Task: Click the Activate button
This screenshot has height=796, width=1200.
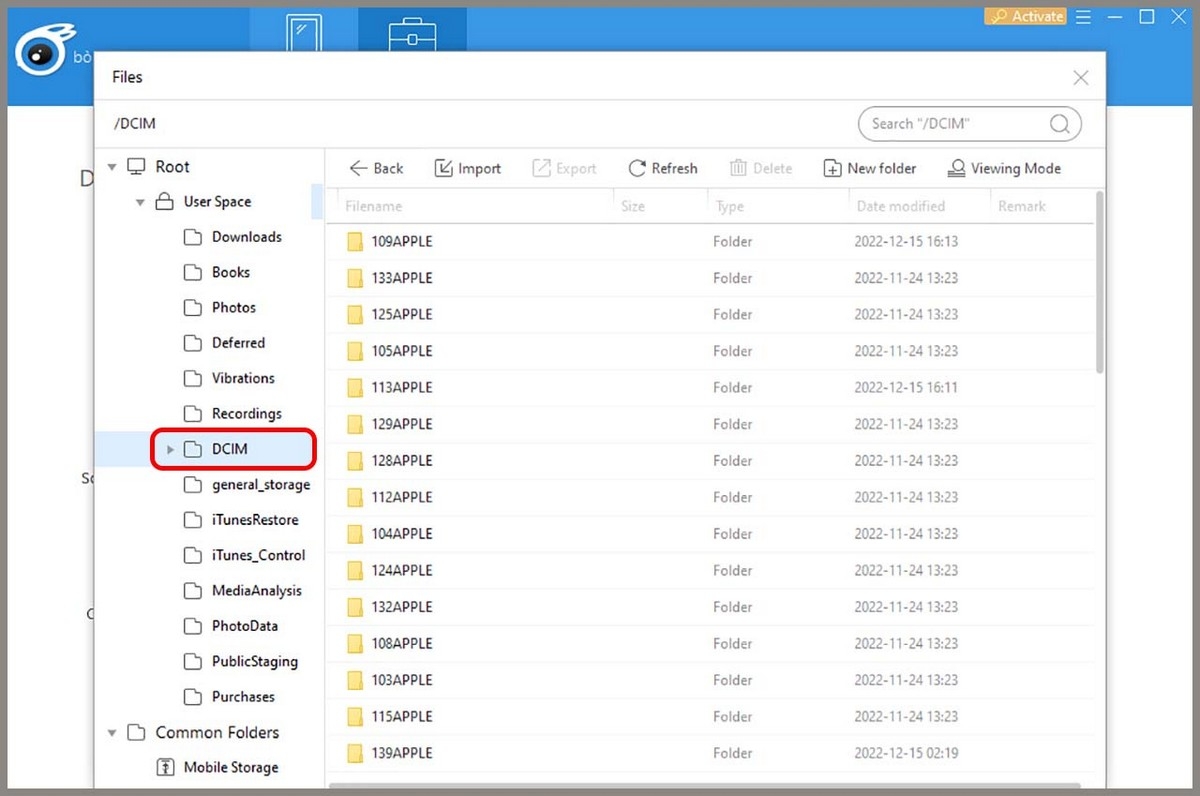Action: [x=1025, y=16]
